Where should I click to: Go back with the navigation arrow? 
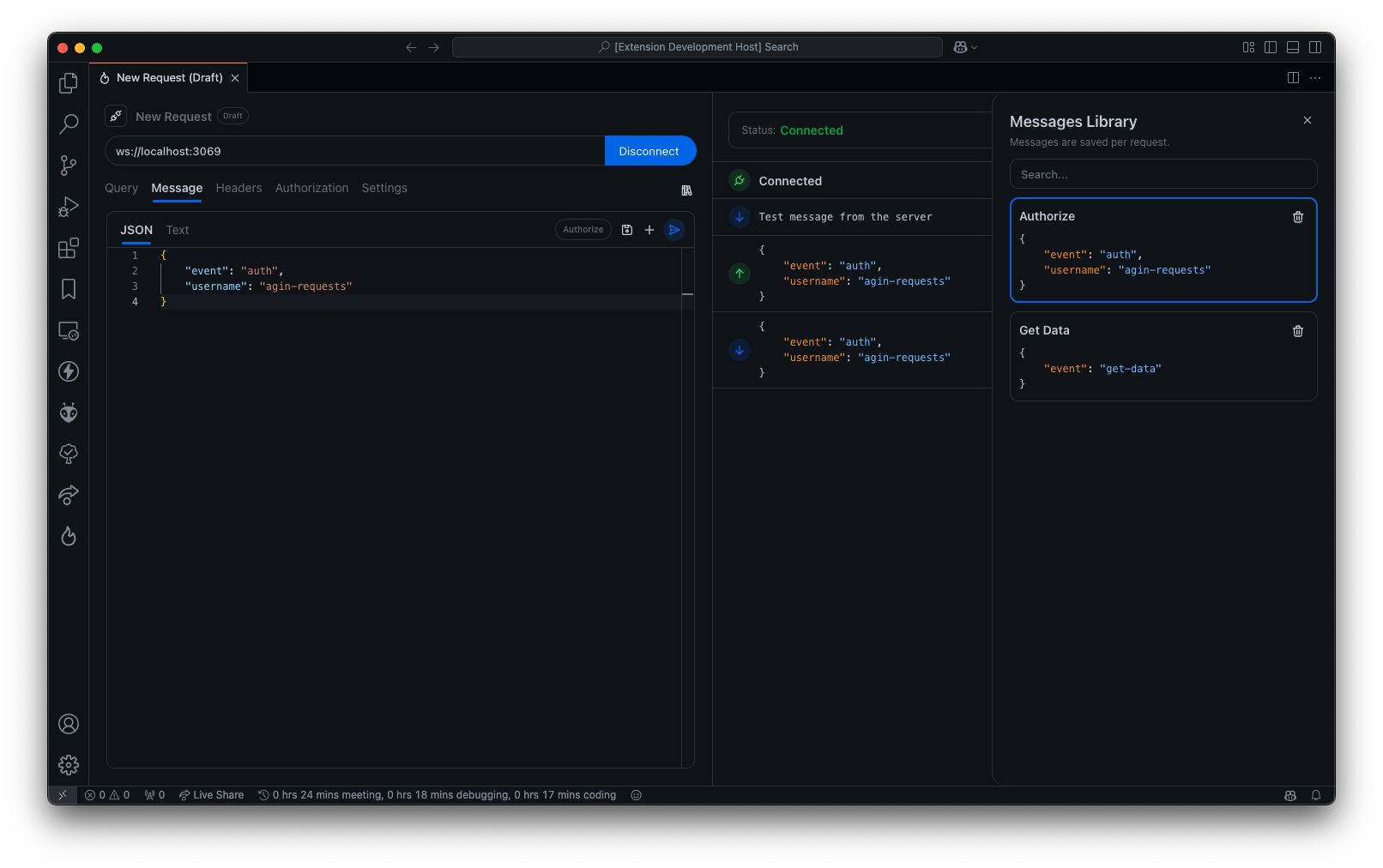(x=411, y=47)
